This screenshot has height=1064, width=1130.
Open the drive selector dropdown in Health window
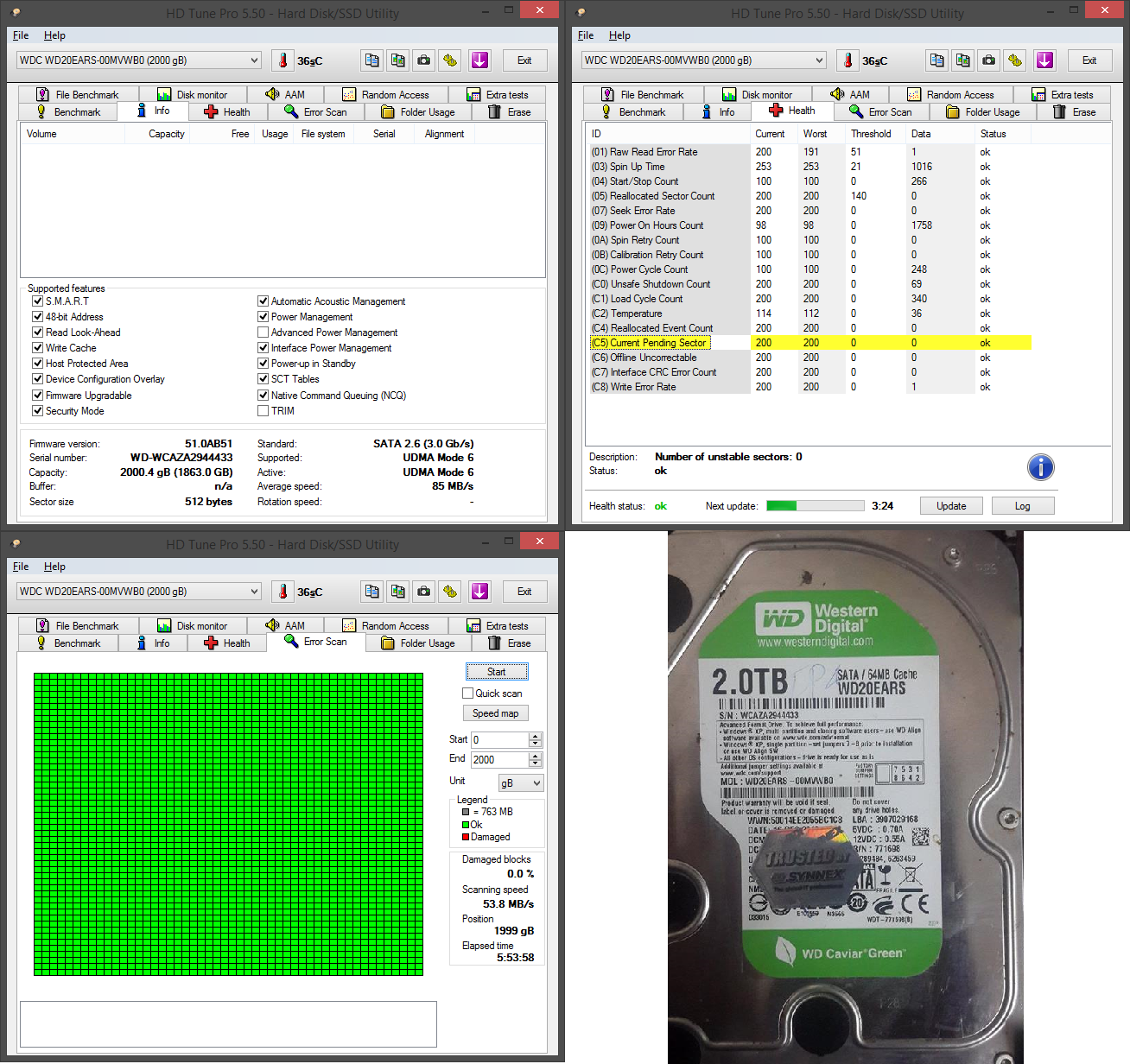click(x=703, y=60)
